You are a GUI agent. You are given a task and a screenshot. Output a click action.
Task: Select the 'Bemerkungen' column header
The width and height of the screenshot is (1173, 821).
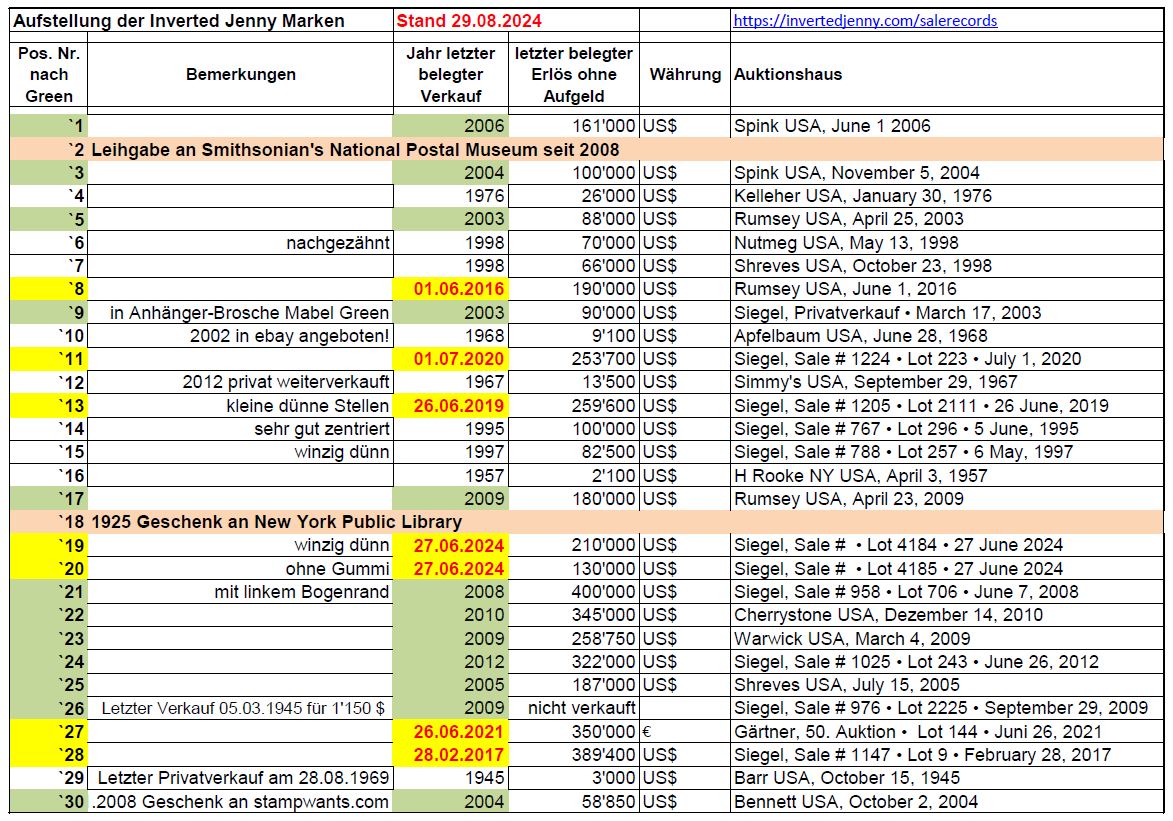click(240, 74)
